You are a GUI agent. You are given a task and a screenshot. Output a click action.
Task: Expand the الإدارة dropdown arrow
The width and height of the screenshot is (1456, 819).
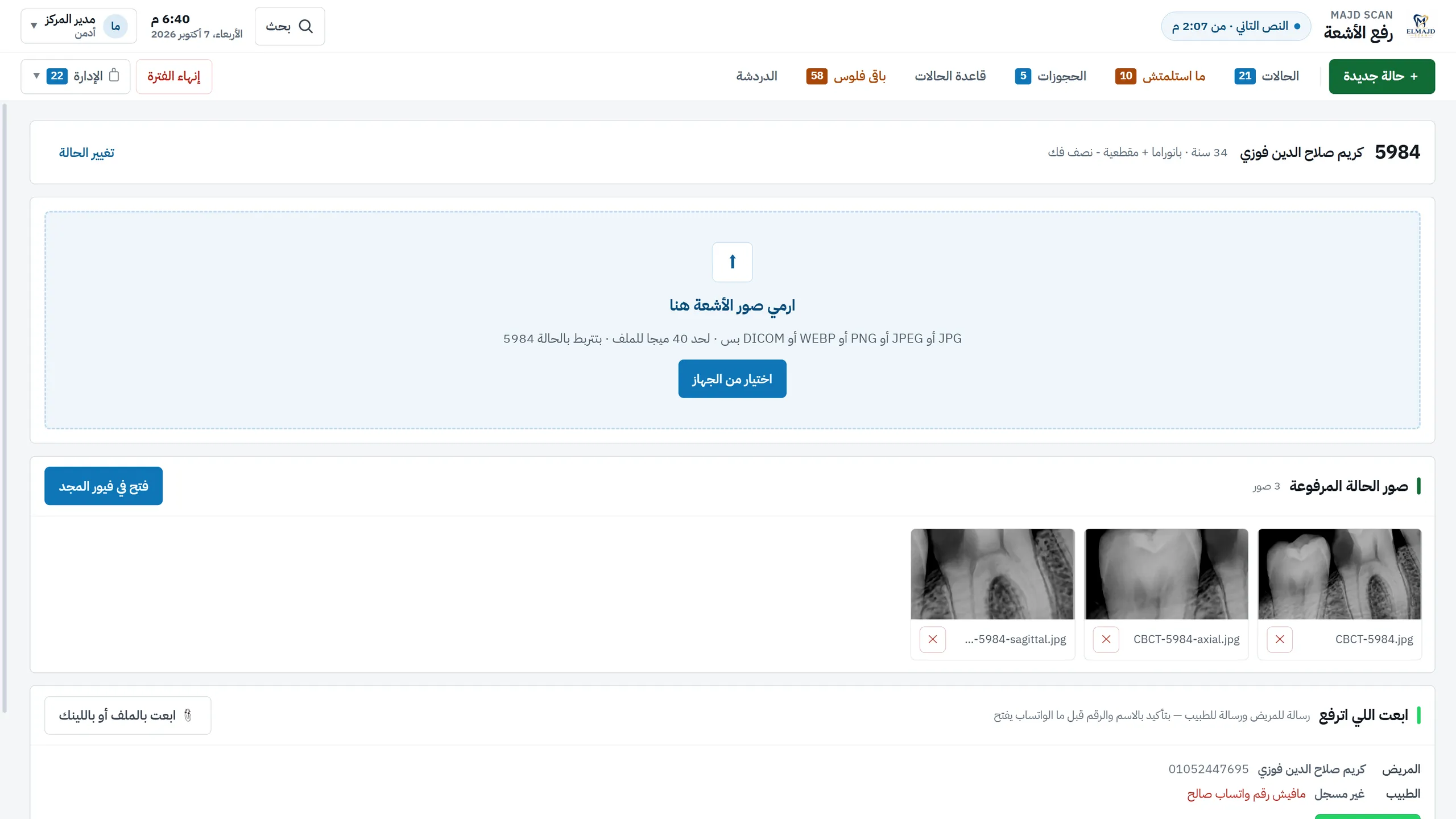click(36, 76)
